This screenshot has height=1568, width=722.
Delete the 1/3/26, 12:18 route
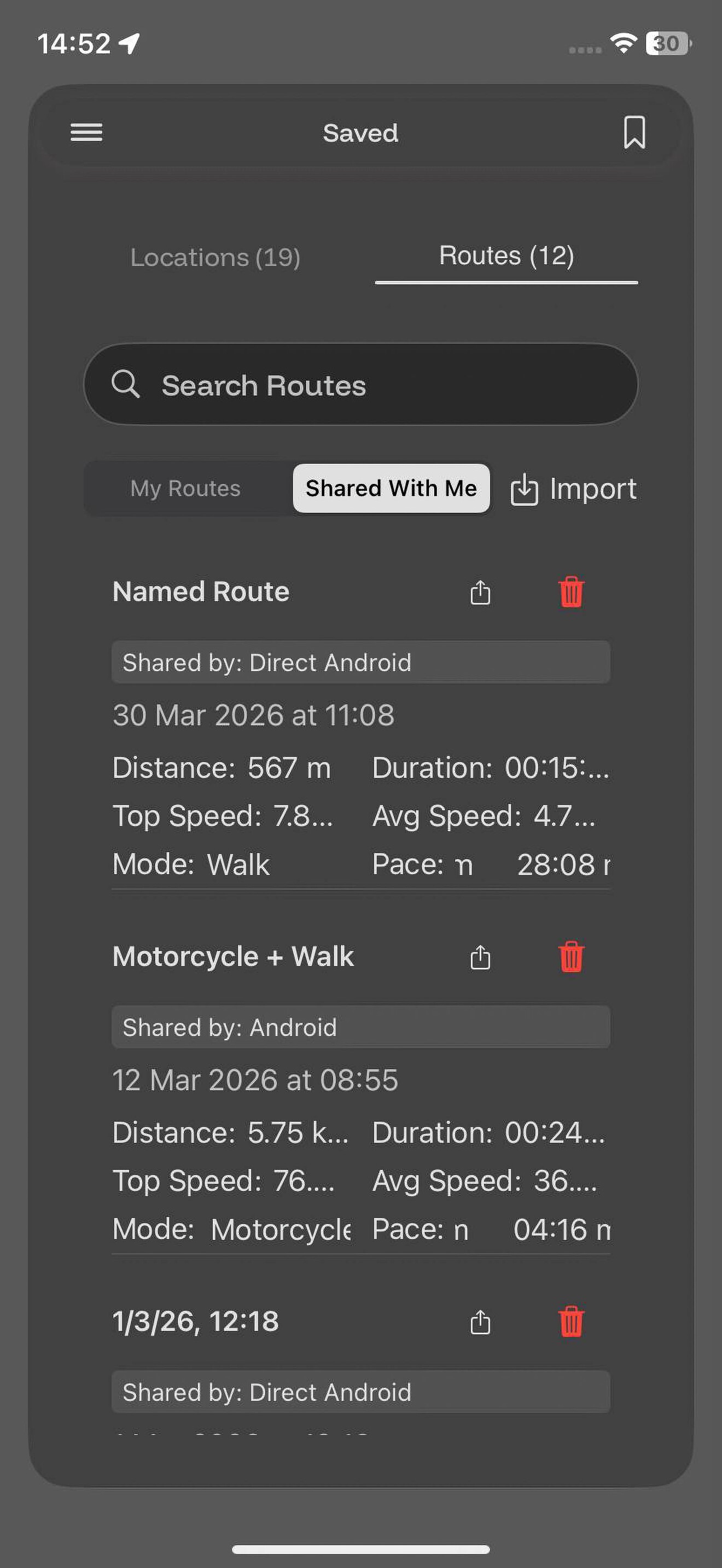pos(571,1322)
